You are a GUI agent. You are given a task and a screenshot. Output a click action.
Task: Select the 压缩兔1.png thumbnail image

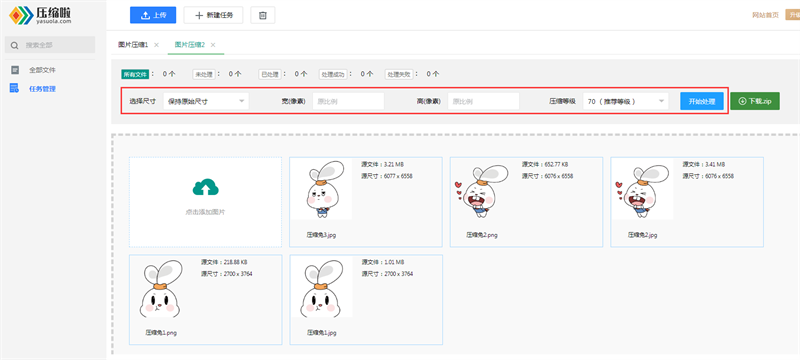point(161,287)
